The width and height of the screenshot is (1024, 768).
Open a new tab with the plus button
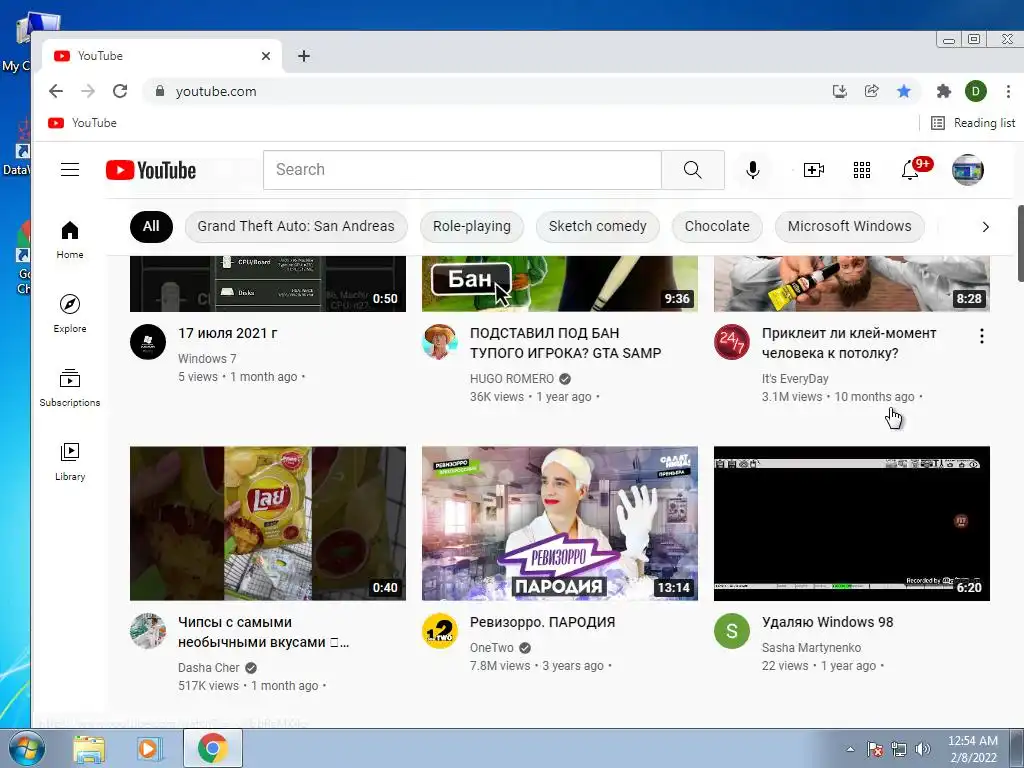(304, 56)
